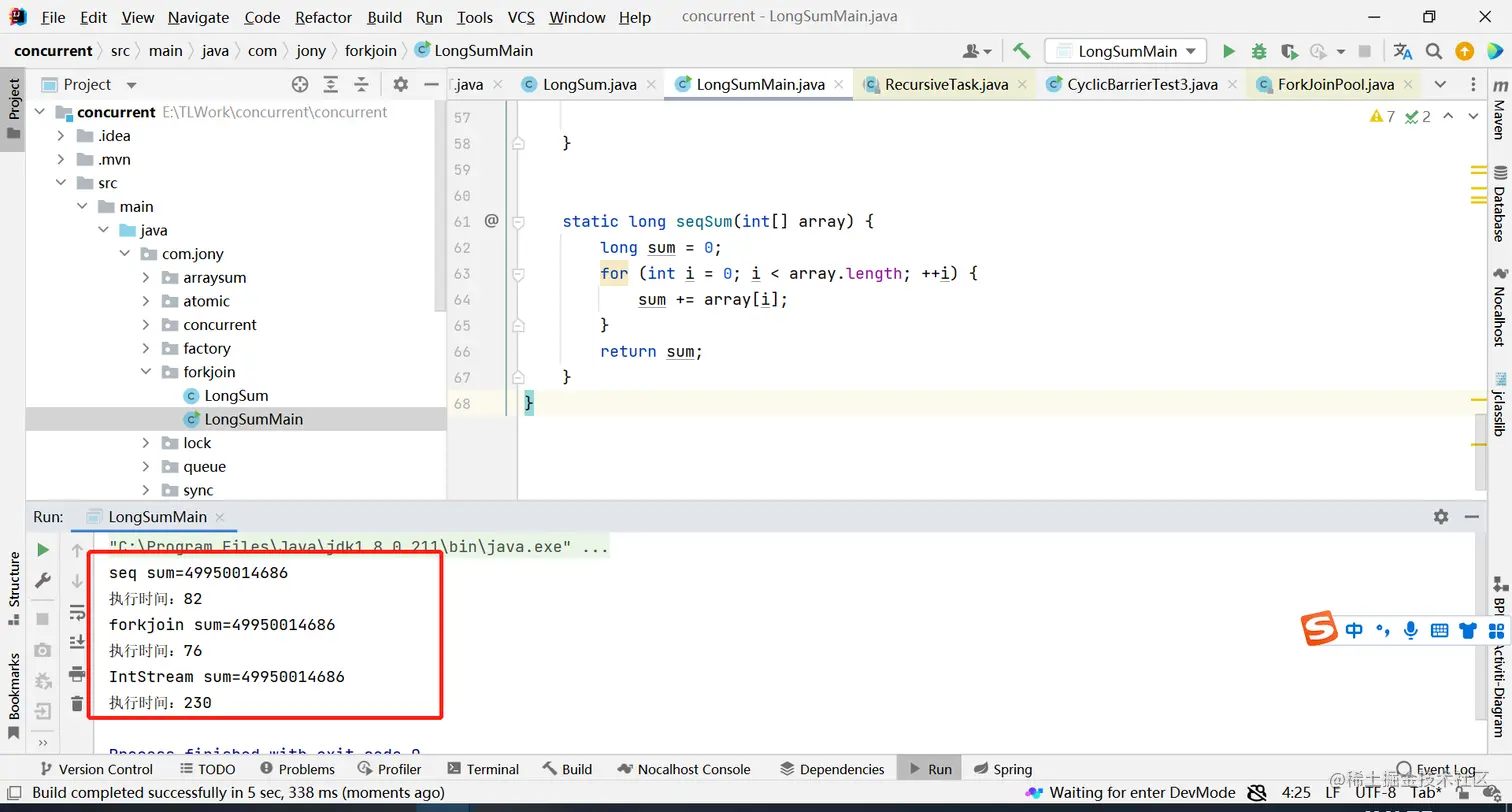
Task: Switch to the CyclicBarrierTest3.java tab
Action: pyautogui.click(x=1142, y=84)
